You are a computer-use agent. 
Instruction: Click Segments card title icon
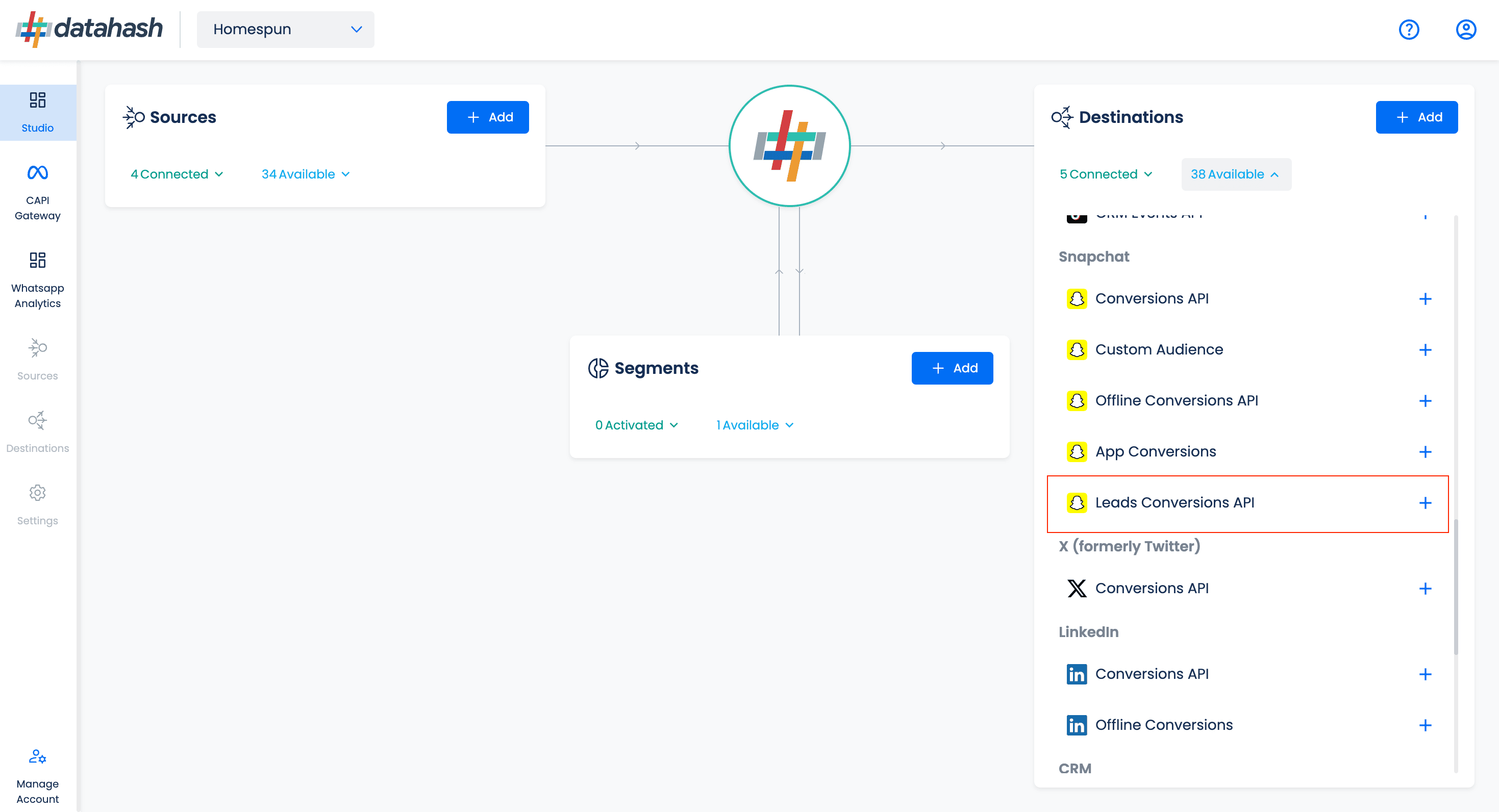coord(598,368)
